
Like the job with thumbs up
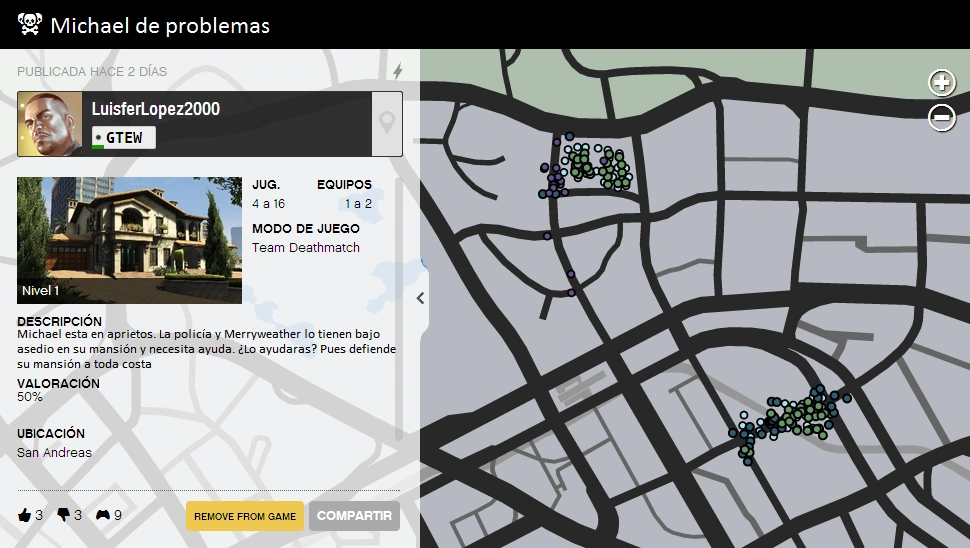(25, 515)
